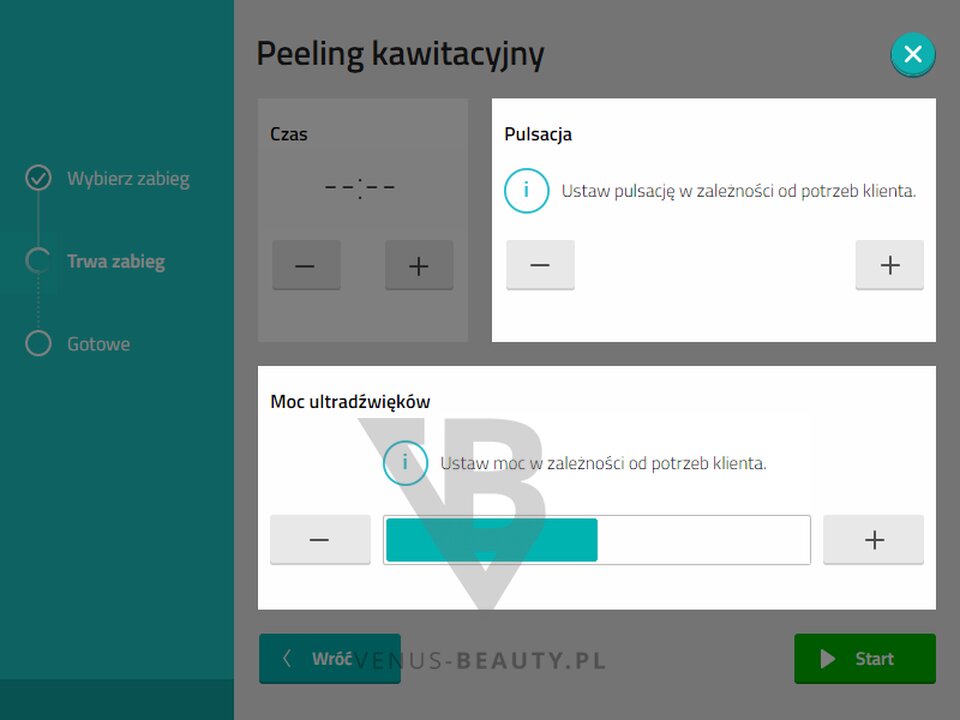Click the Czas time display
Image resolution: width=960 pixels, height=720 pixels.
[360, 187]
